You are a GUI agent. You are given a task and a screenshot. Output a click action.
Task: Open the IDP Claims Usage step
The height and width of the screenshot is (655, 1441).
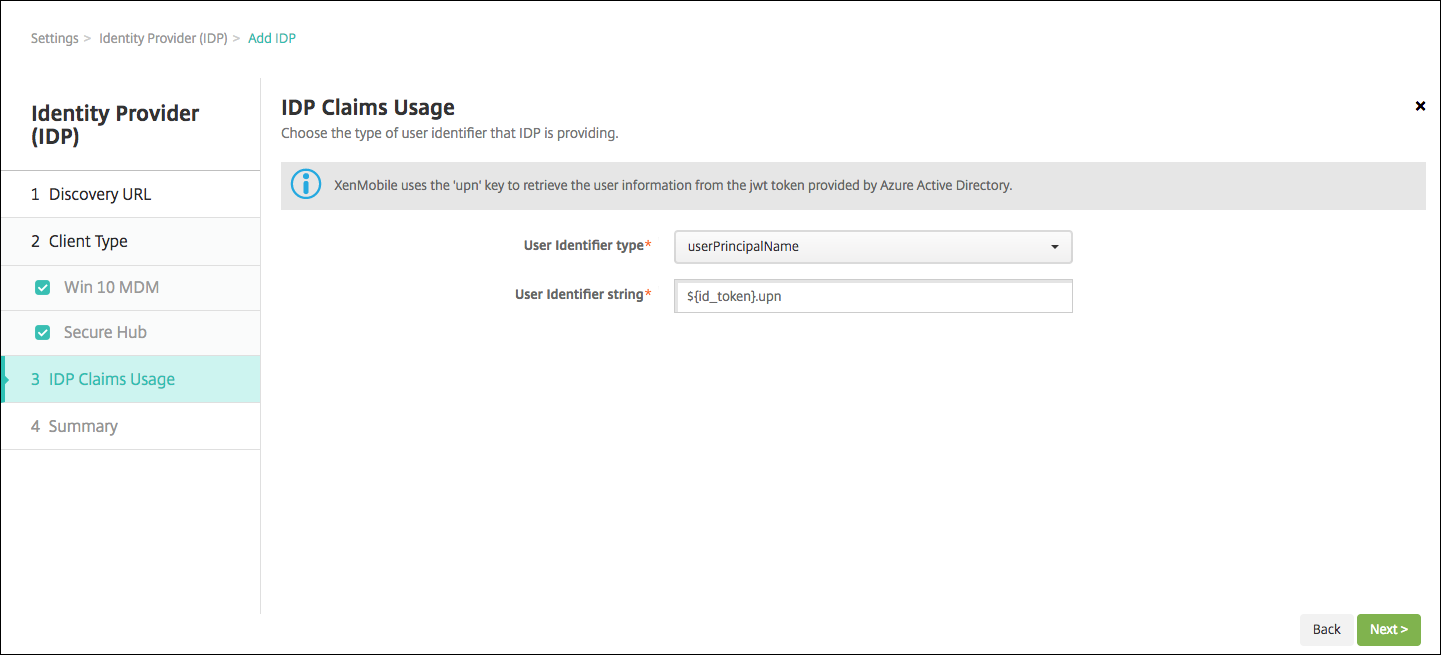click(x=111, y=379)
